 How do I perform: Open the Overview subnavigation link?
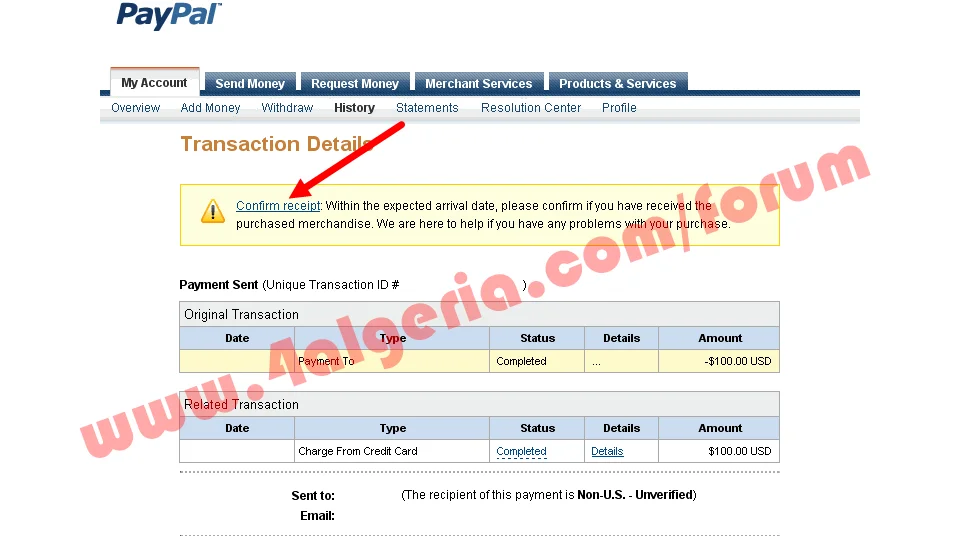coord(135,108)
